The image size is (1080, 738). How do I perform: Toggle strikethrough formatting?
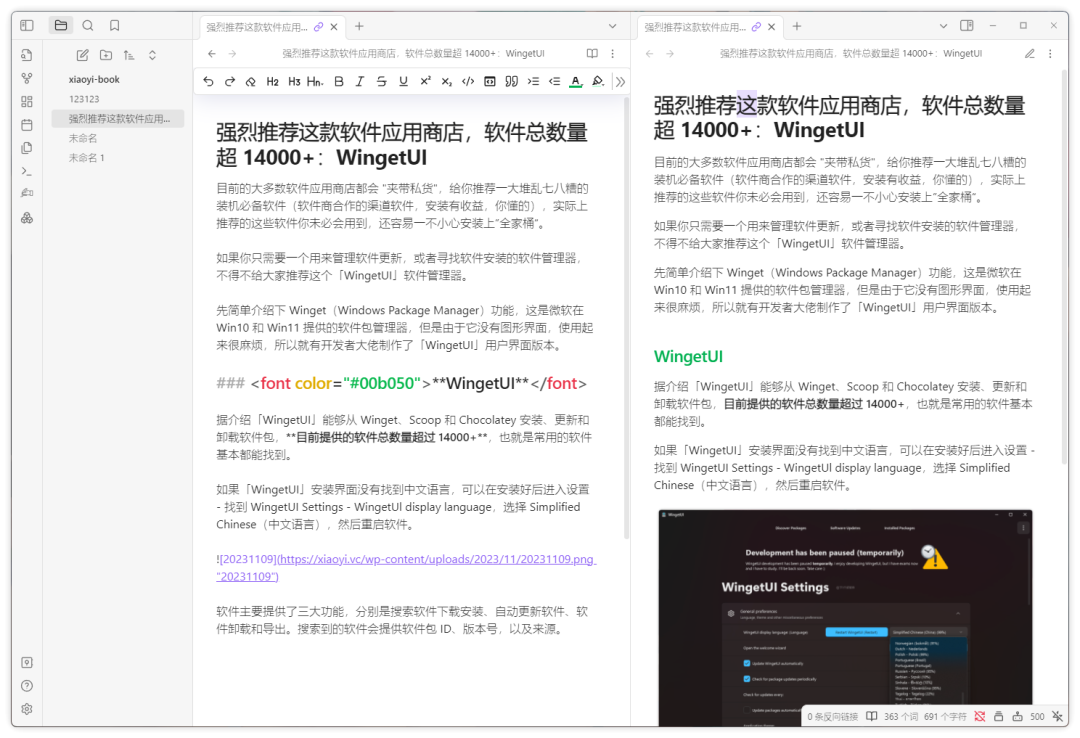pyautogui.click(x=381, y=81)
